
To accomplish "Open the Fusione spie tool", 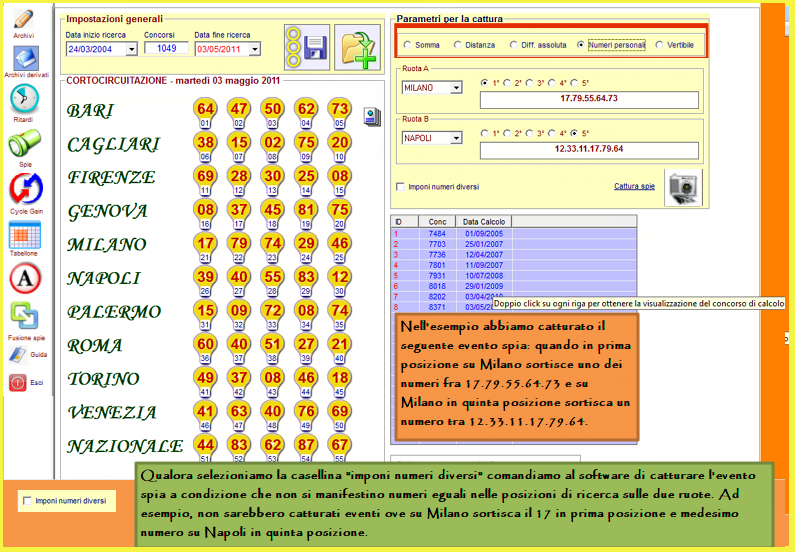I will pos(24,316).
